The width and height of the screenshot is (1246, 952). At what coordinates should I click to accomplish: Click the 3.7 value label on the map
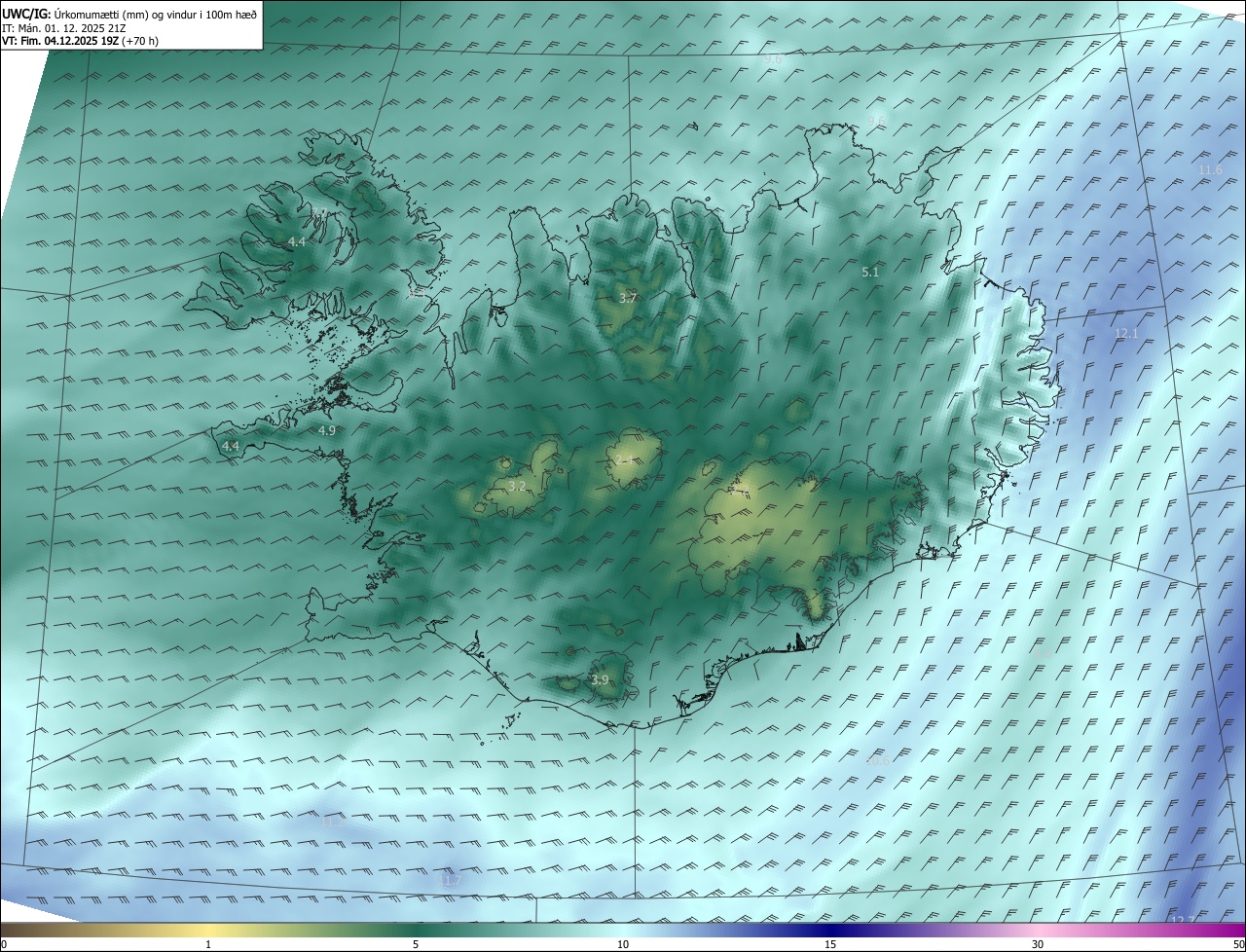click(628, 299)
